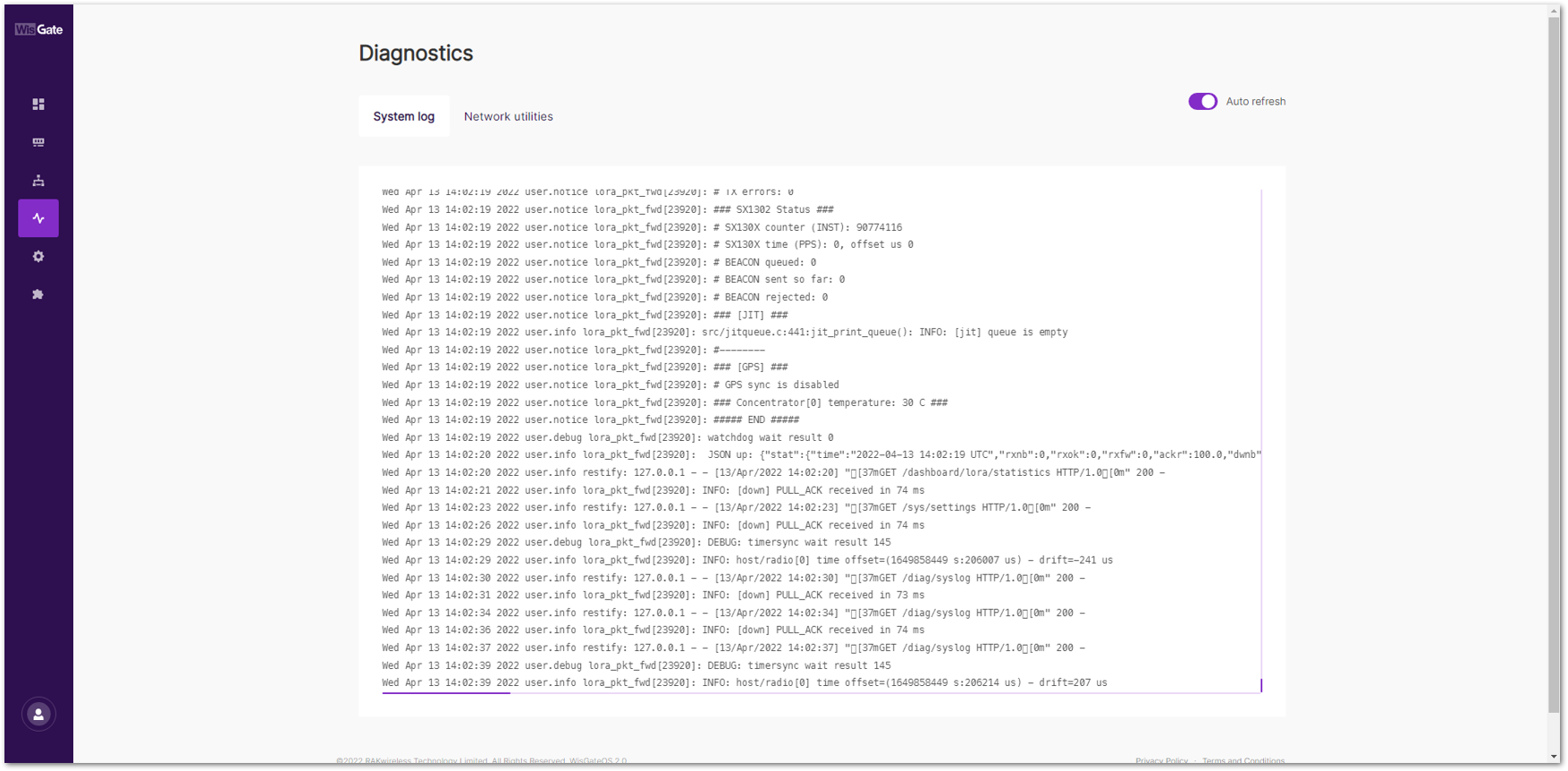This screenshot has width=1568, height=771.
Task: Click the log horizontal scrollbar thumb
Action: click(446, 692)
